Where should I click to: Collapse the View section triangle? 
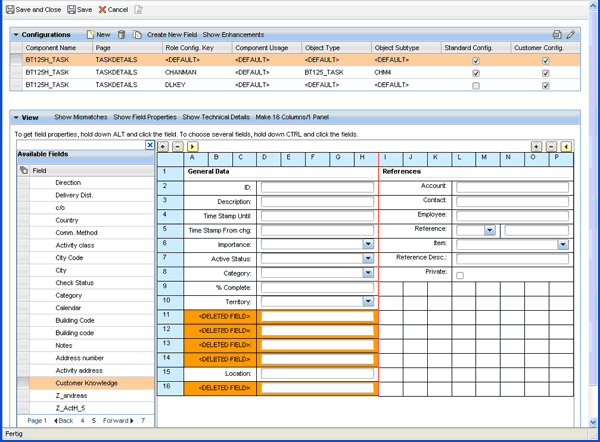coord(15,117)
